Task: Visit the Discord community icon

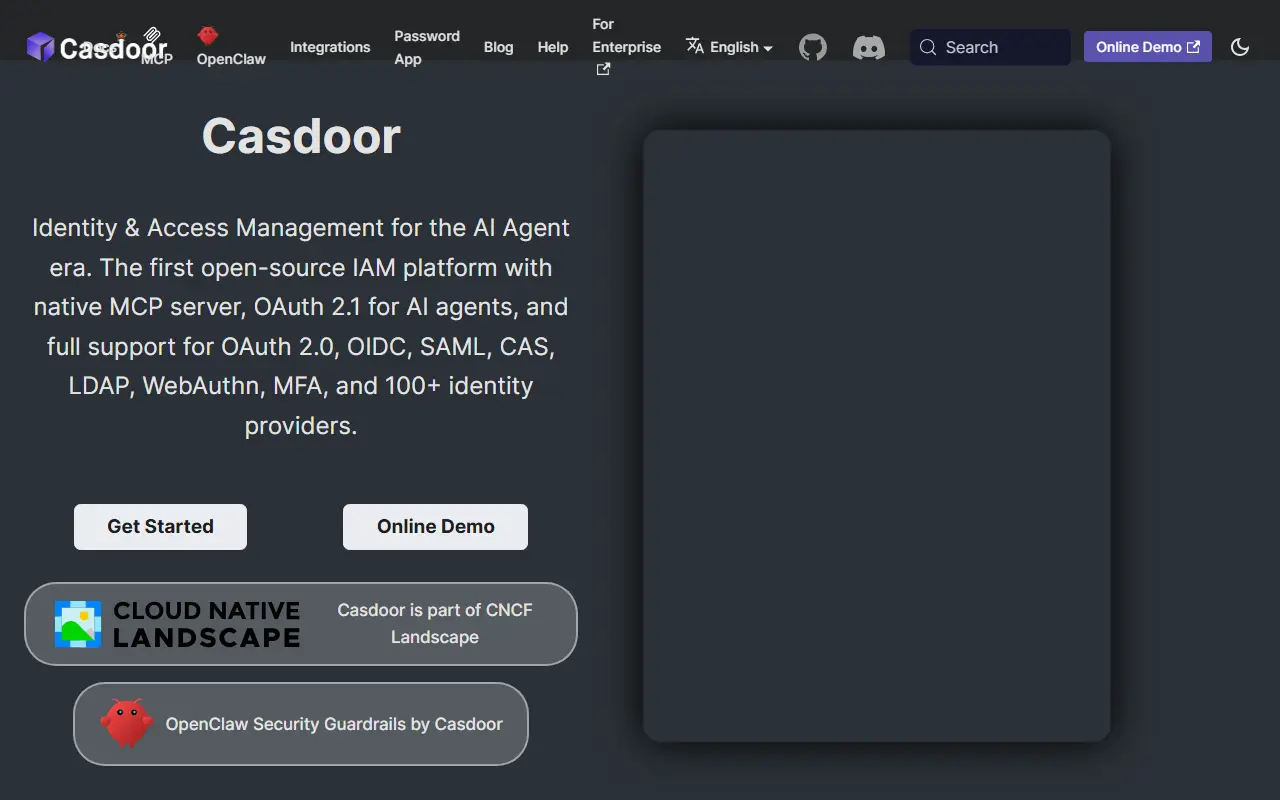Action: pos(869,47)
